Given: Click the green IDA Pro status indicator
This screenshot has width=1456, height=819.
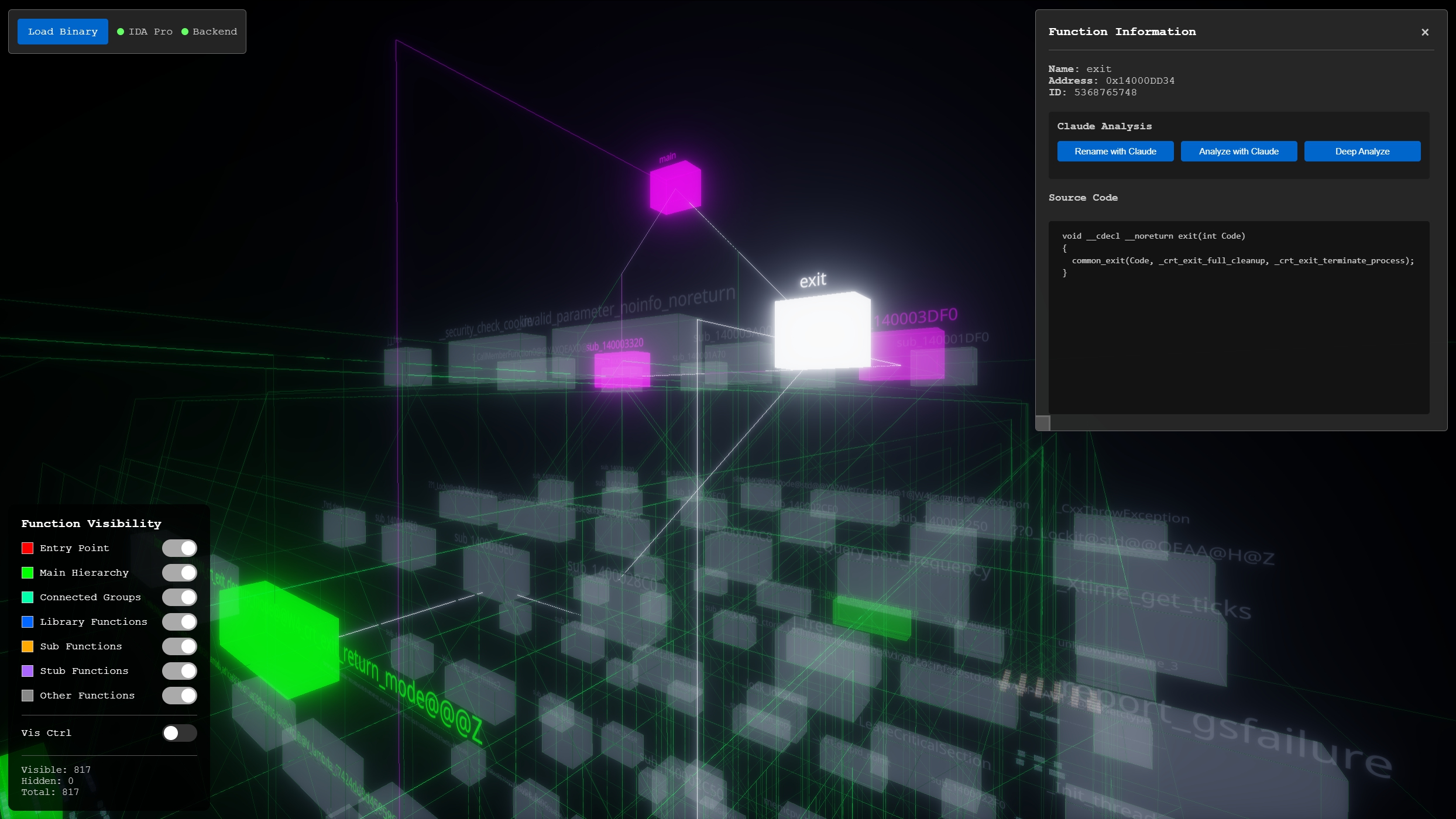Looking at the screenshot, I should point(121,32).
